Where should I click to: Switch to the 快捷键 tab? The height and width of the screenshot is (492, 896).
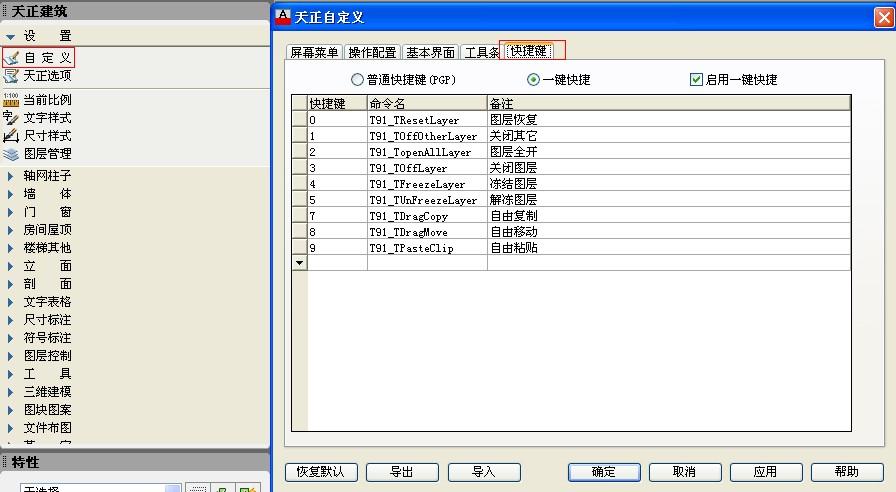pos(529,51)
